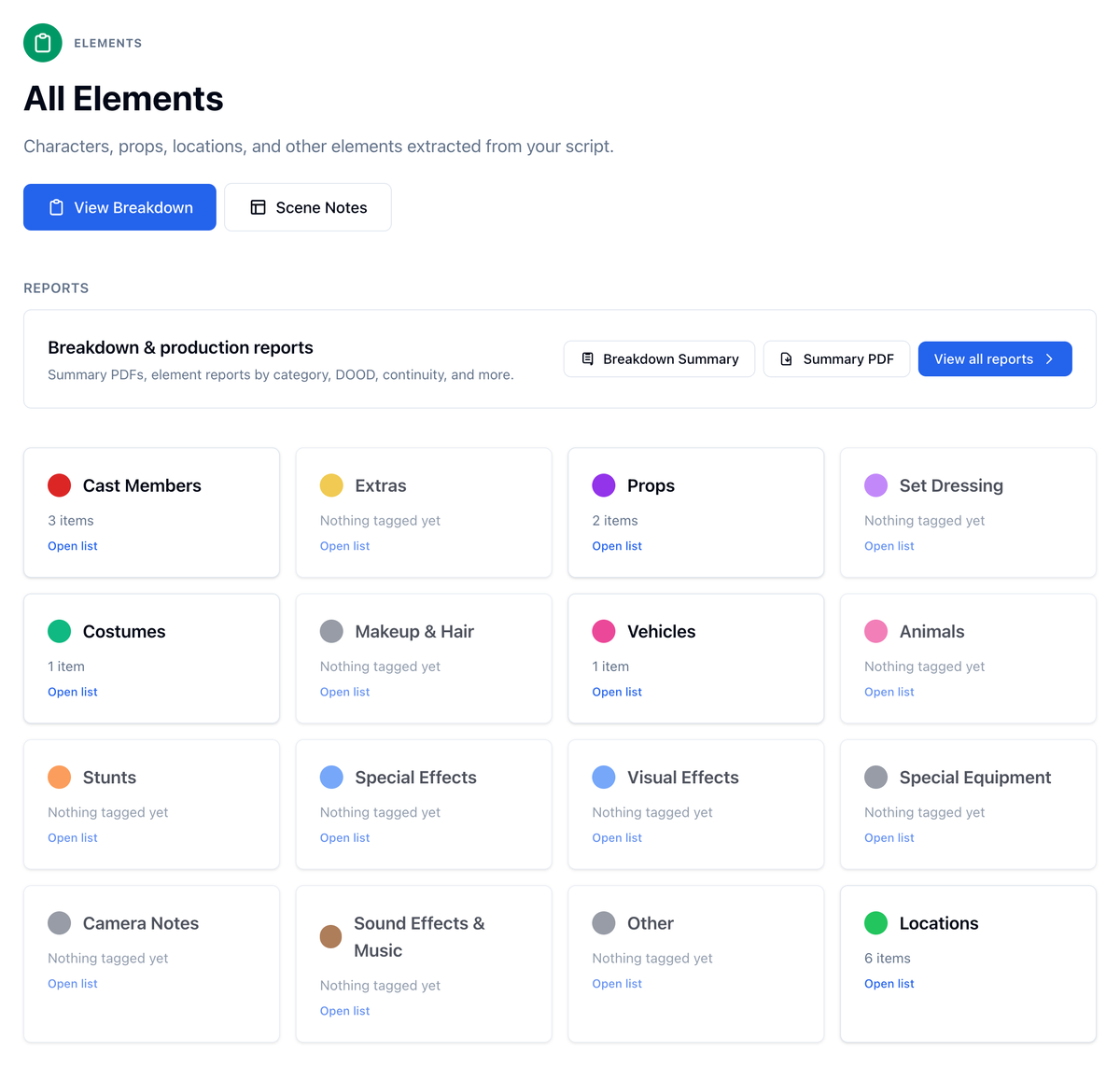The image size is (1120, 1066).
Task: Open list for Costumes
Action: tap(73, 692)
